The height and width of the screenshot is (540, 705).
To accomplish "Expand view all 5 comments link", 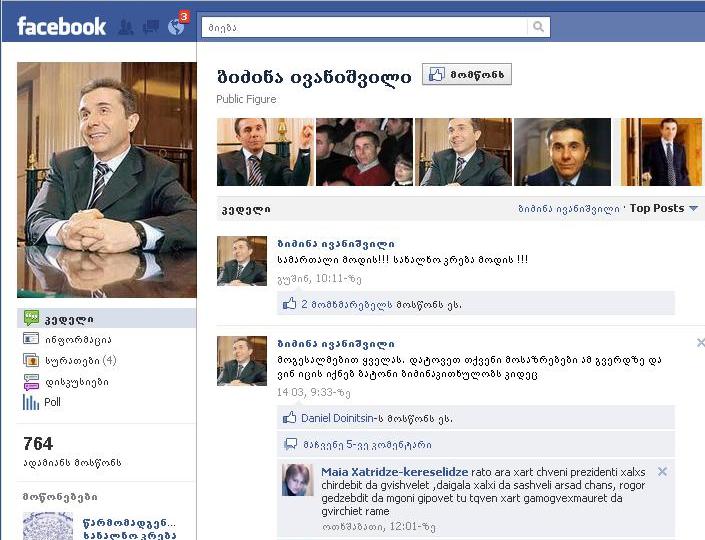I will [367, 445].
